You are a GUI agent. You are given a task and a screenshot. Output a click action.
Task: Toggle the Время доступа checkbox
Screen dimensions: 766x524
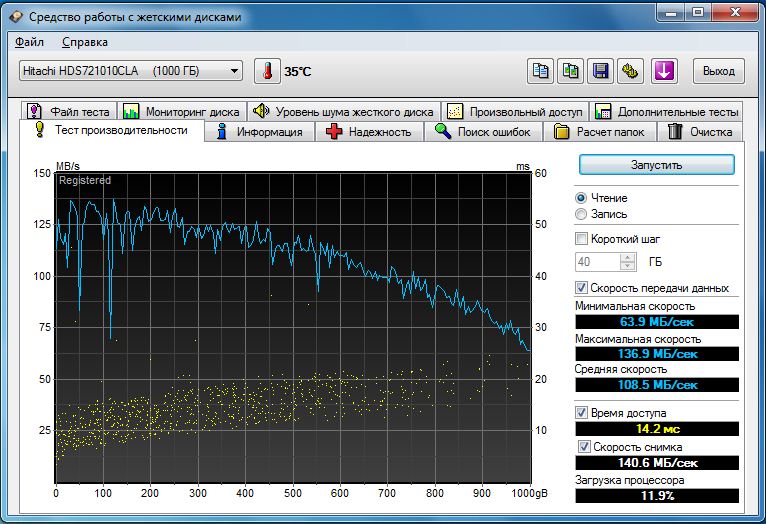pyautogui.click(x=582, y=412)
